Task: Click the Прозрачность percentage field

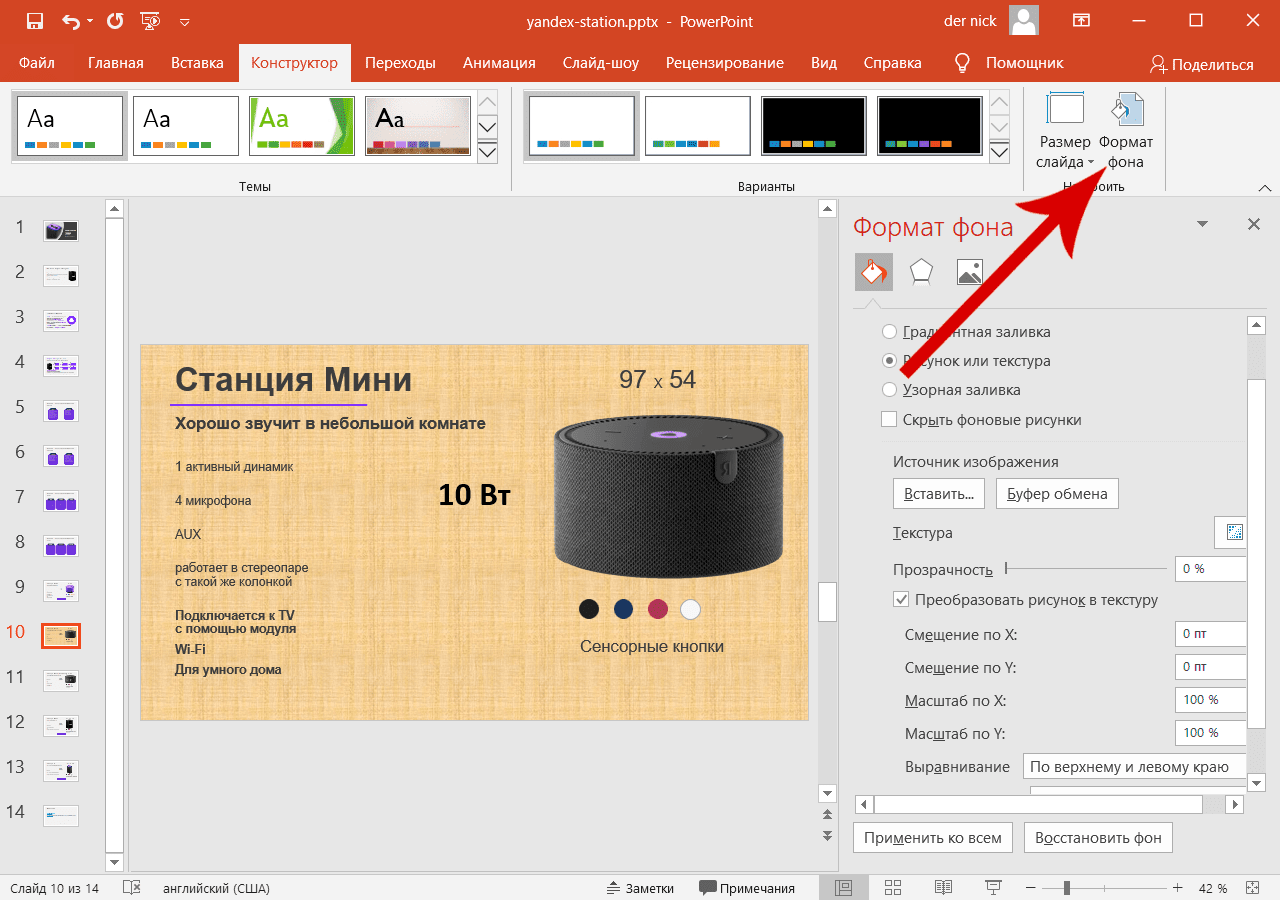Action: click(1211, 568)
